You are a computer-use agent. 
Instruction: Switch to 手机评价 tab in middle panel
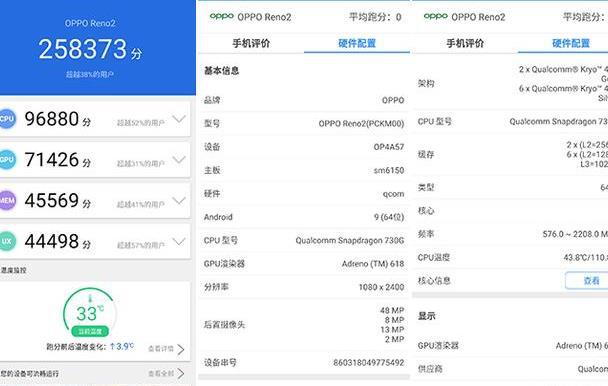coord(251,43)
